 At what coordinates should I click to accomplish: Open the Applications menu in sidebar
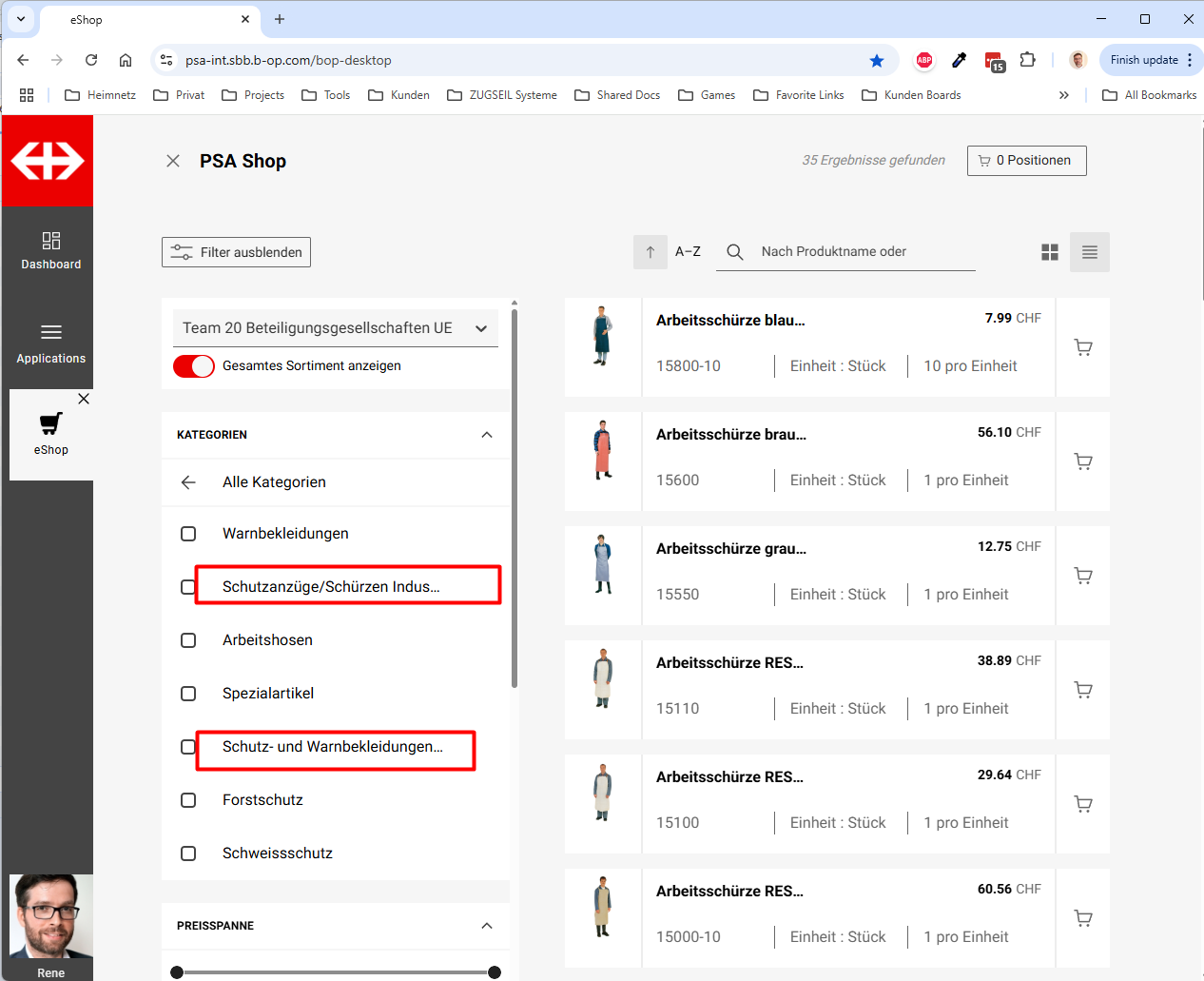point(51,343)
